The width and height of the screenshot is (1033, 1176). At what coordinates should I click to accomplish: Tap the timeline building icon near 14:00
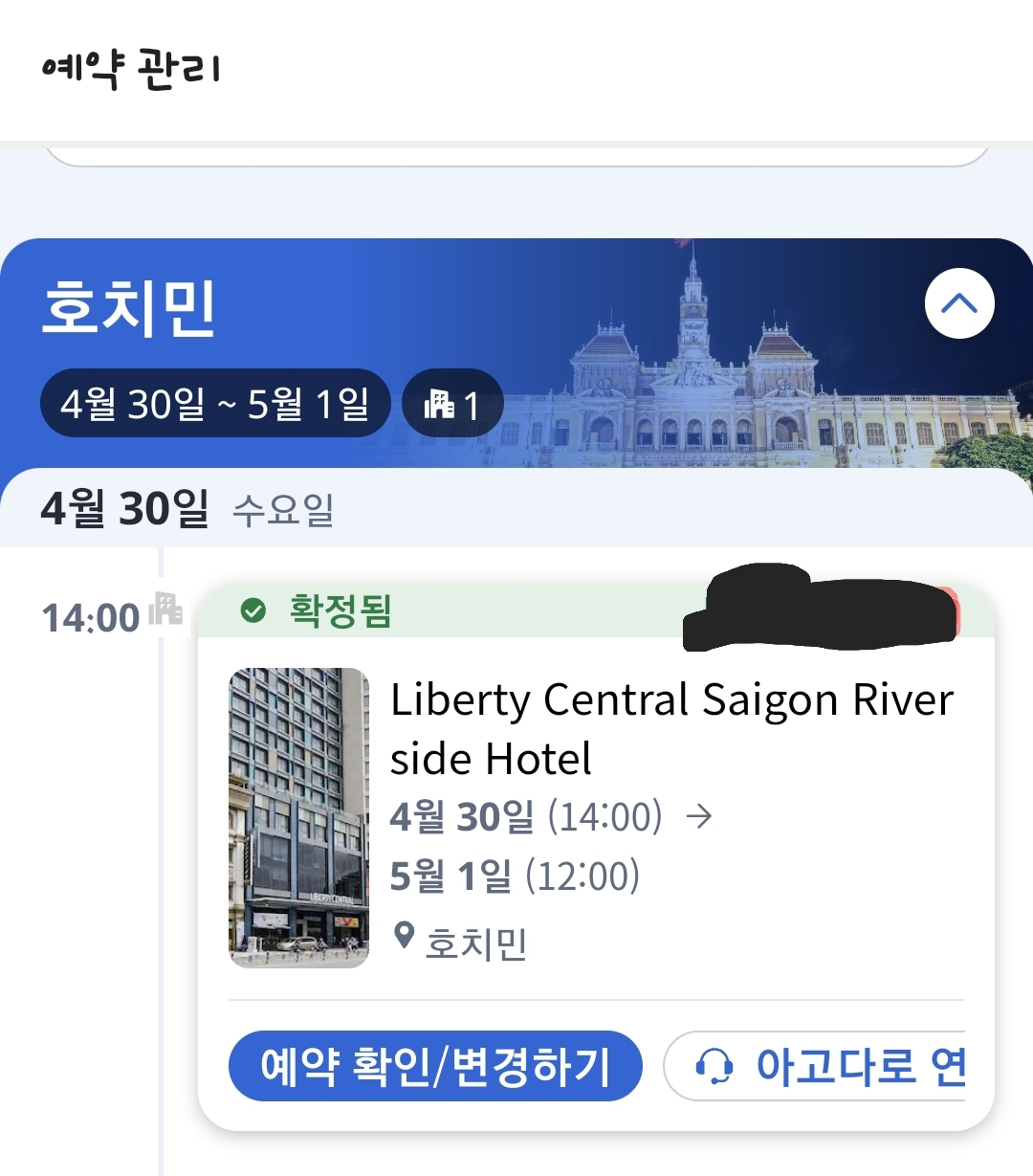[x=166, y=609]
